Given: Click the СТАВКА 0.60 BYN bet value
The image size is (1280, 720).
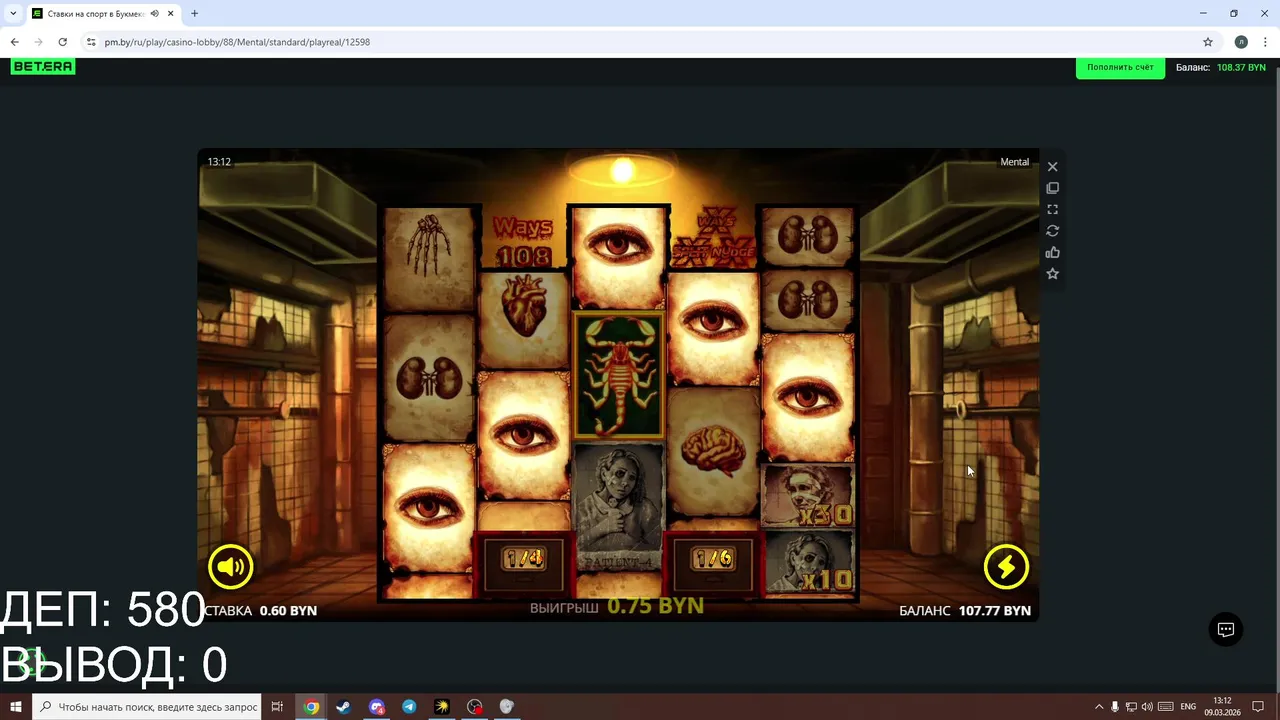Looking at the screenshot, I should pyautogui.click(x=260, y=610).
